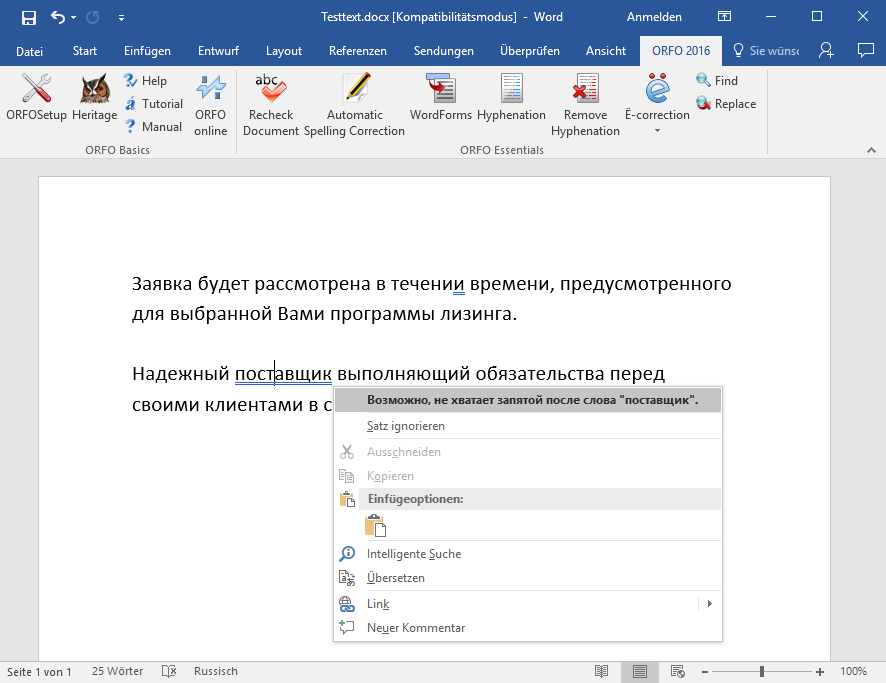The width and height of the screenshot is (886, 683).
Task: Select "Satz ignorieren" in context menu
Action: (406, 426)
